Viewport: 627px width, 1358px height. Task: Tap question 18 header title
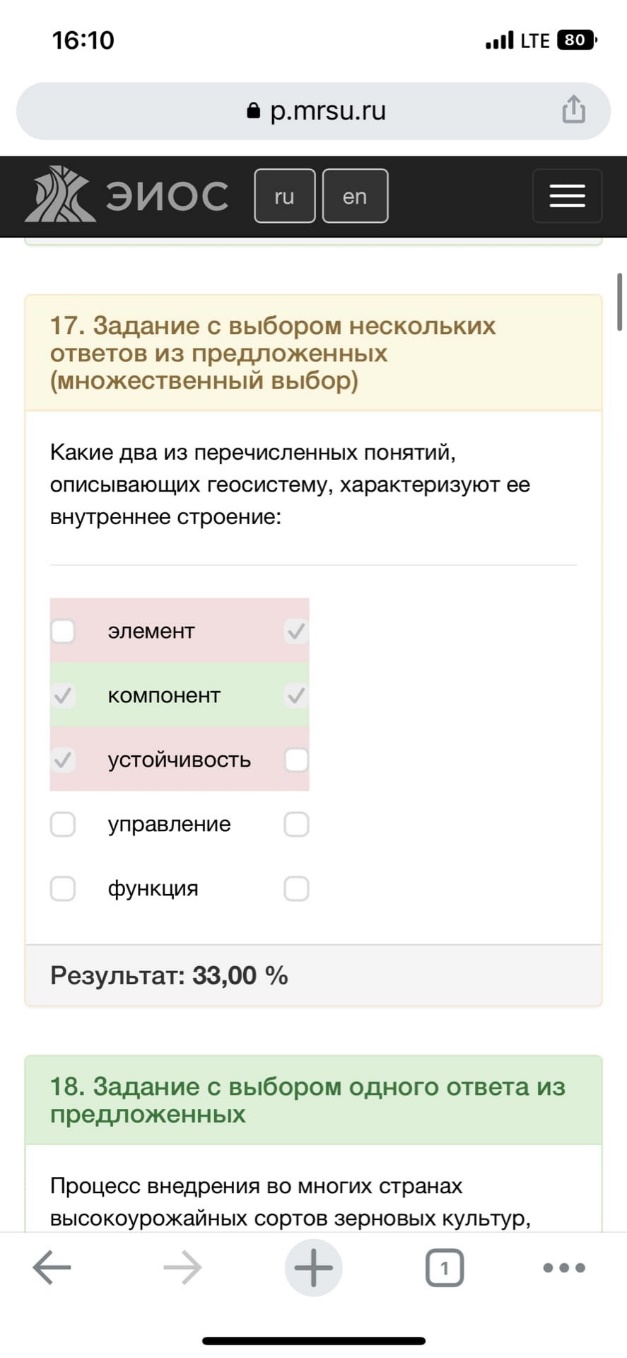coord(308,1100)
